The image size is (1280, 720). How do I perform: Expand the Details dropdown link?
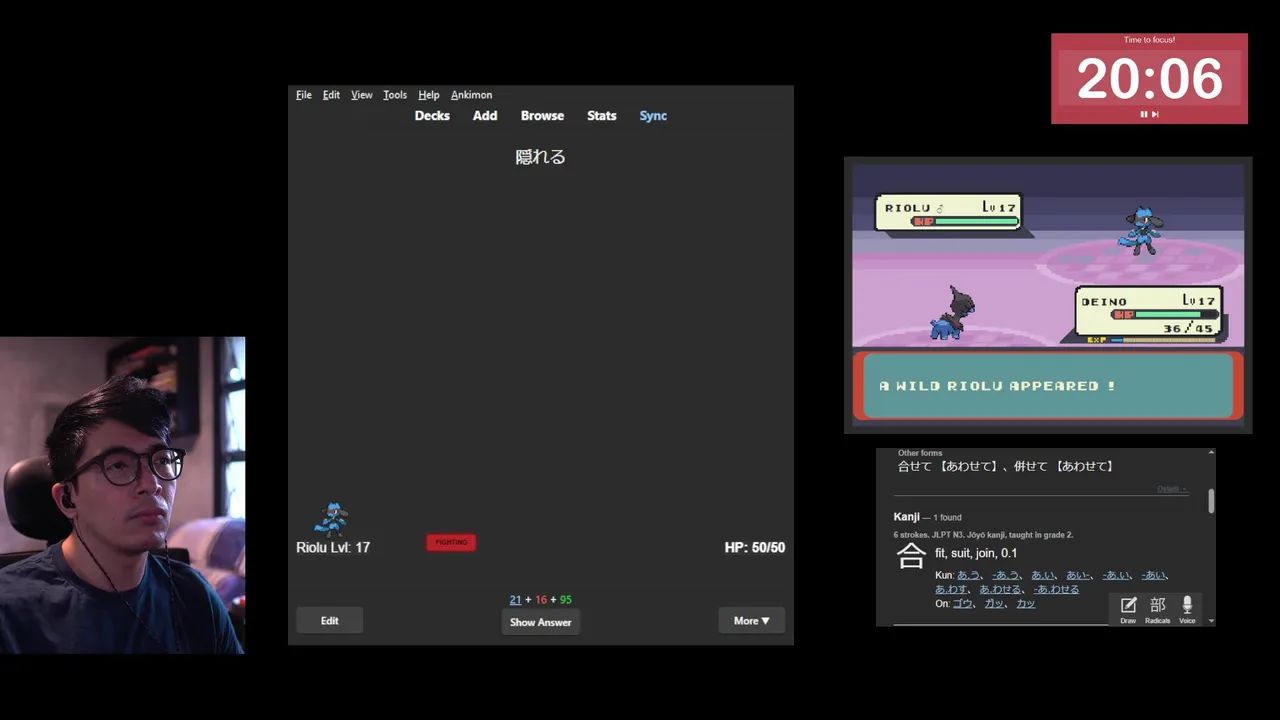coord(1172,489)
